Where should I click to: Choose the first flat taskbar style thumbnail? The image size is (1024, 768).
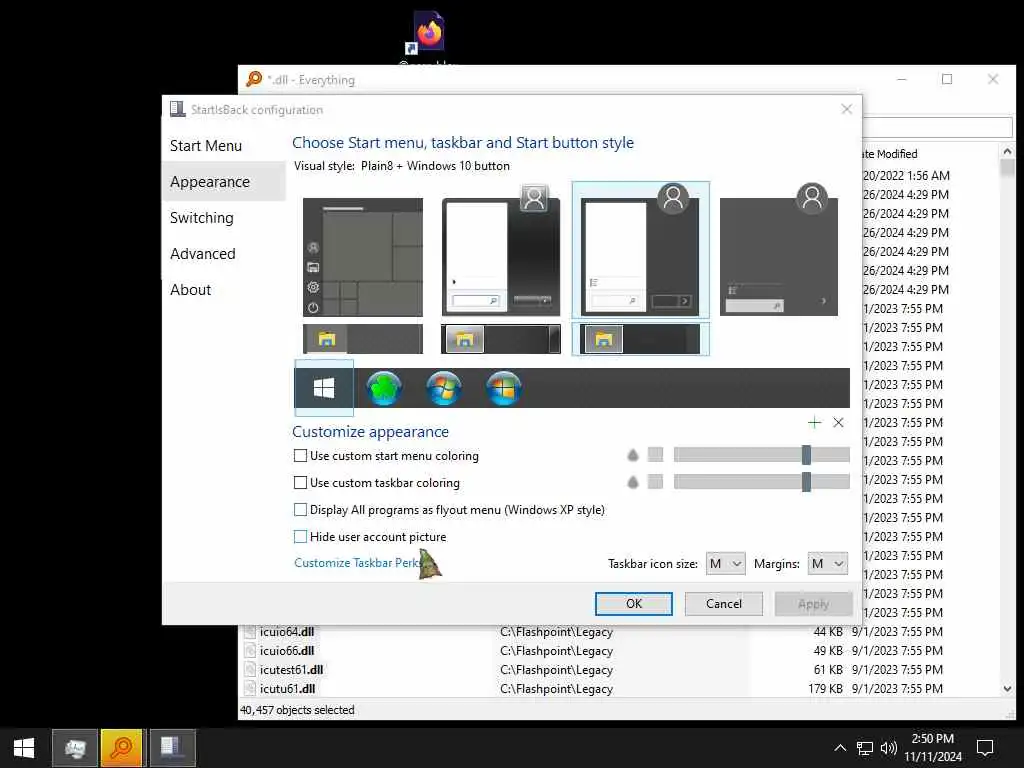click(363, 339)
